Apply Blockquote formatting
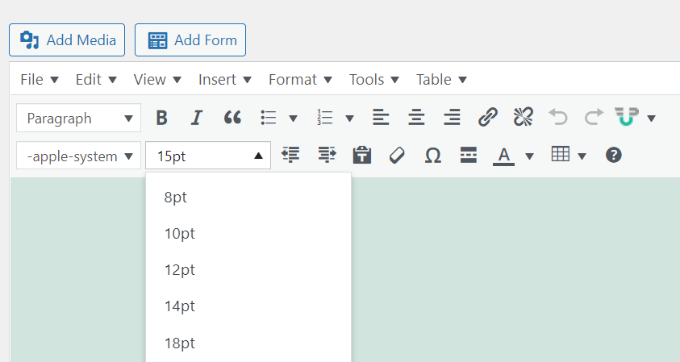 [232, 117]
